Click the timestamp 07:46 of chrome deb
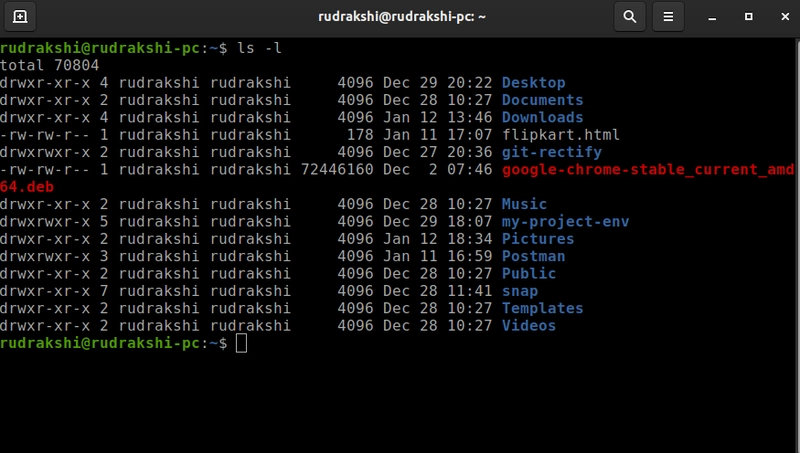Image resolution: width=800 pixels, height=453 pixels. (469, 169)
